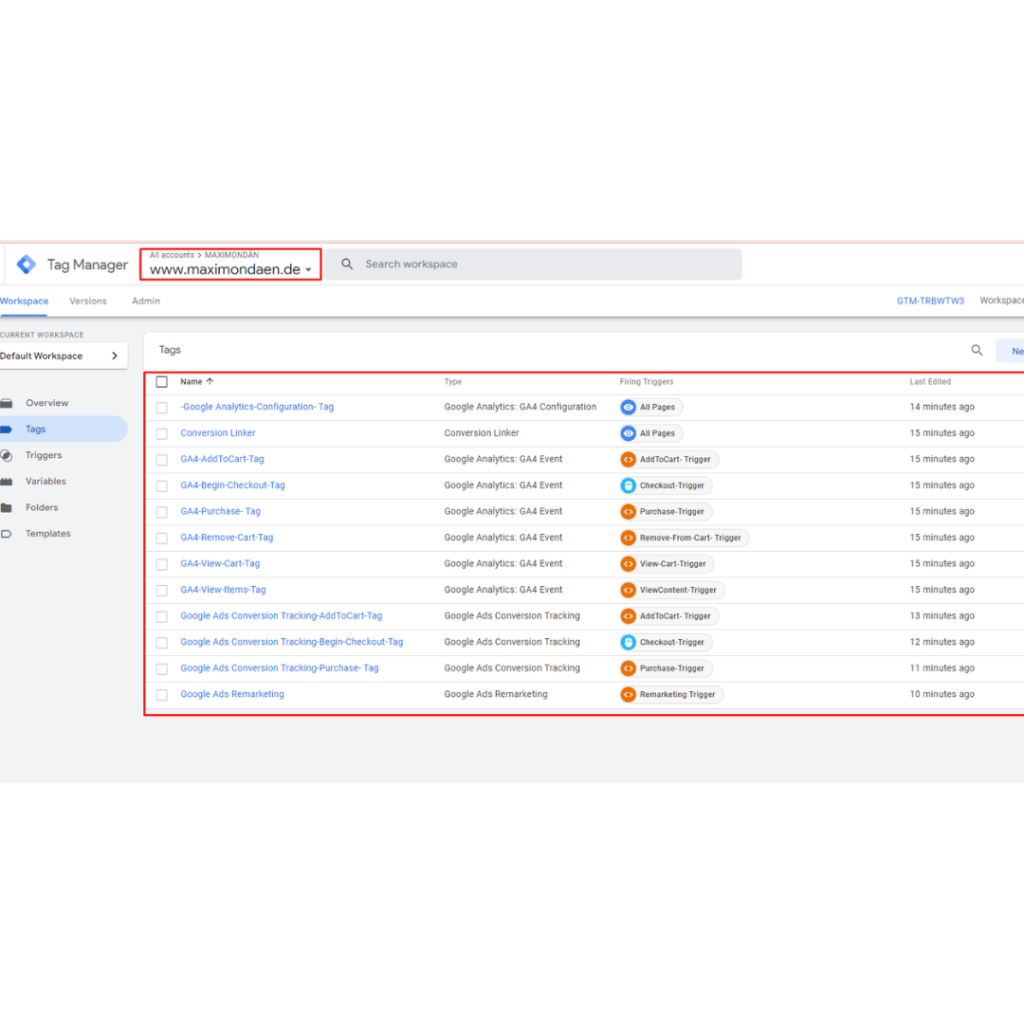Click trigger icon in Ads Tracking-Purchase- Tag row
This screenshot has width=1024, height=1024.
[628, 668]
